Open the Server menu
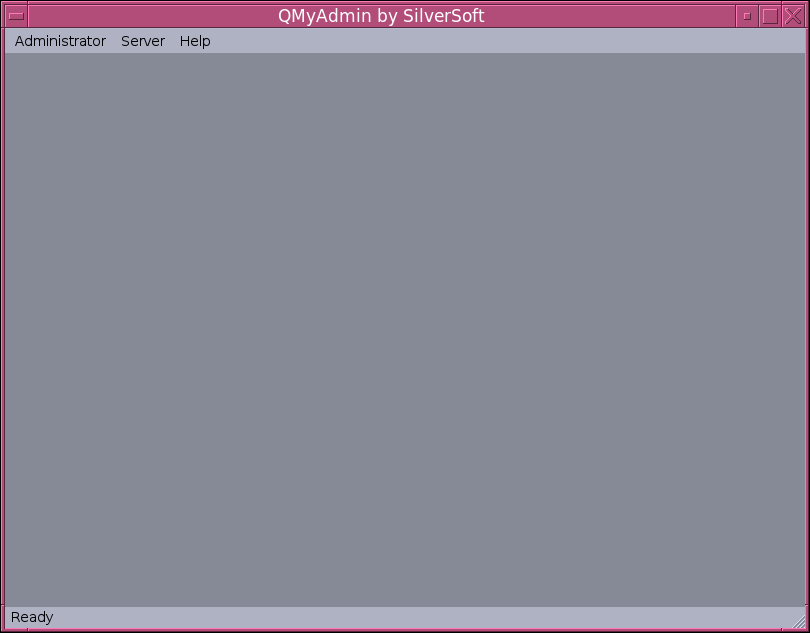The width and height of the screenshot is (810, 633). pos(143,41)
